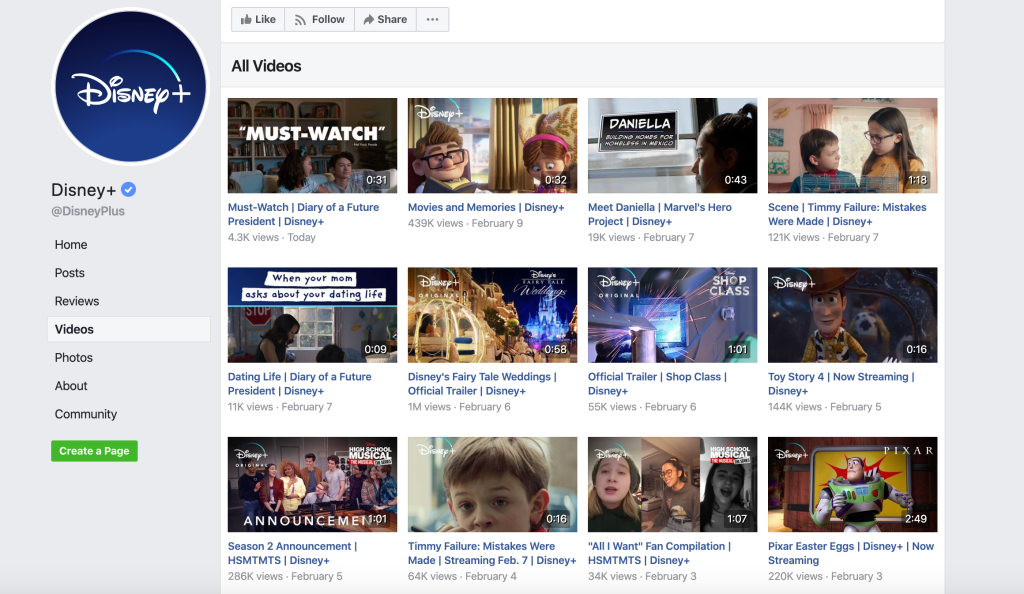Screen dimensions: 1024x594
Task: Follow the Disney+ page
Action: point(319,19)
